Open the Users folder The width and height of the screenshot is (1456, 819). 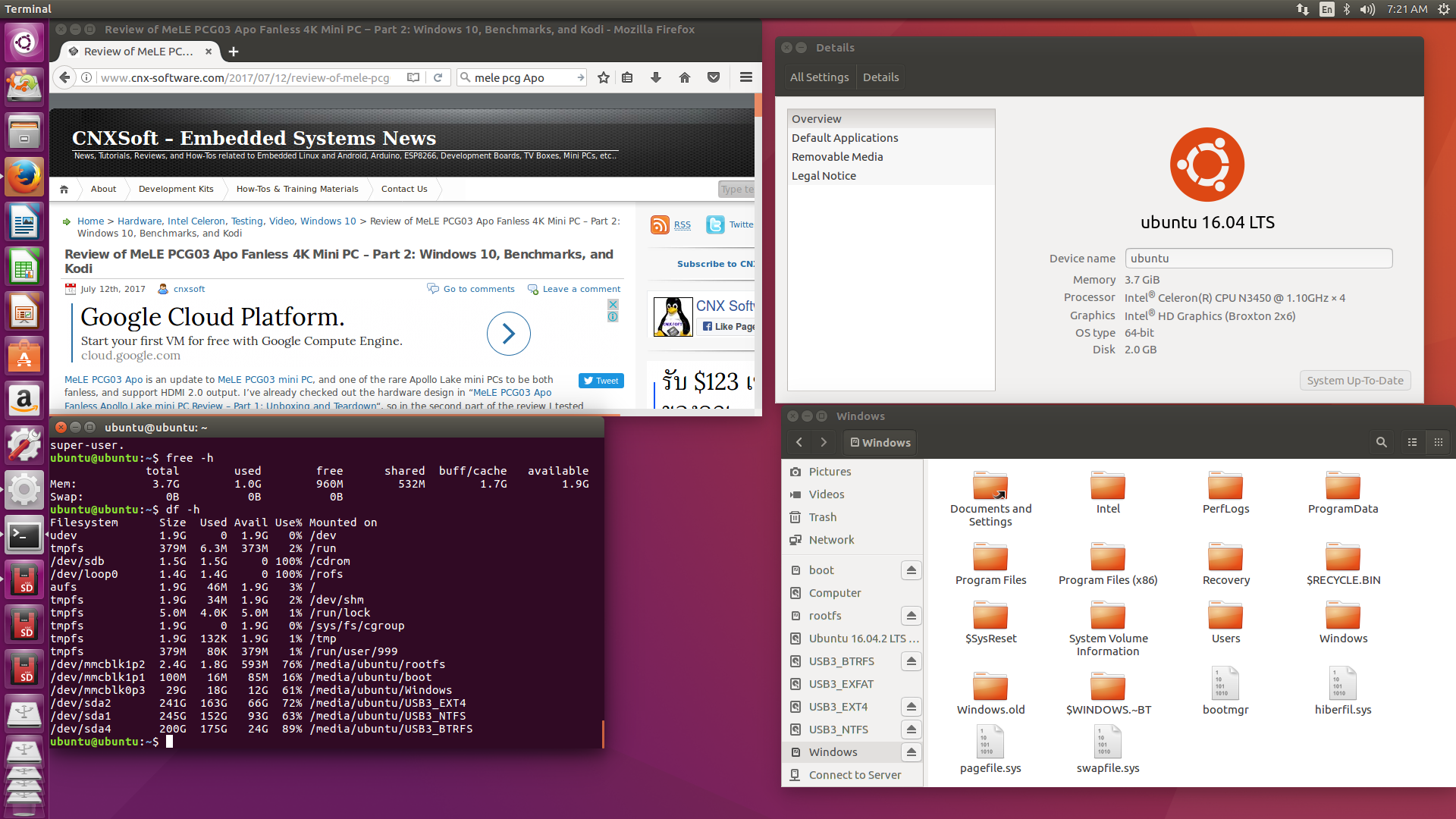pyautogui.click(x=1225, y=623)
